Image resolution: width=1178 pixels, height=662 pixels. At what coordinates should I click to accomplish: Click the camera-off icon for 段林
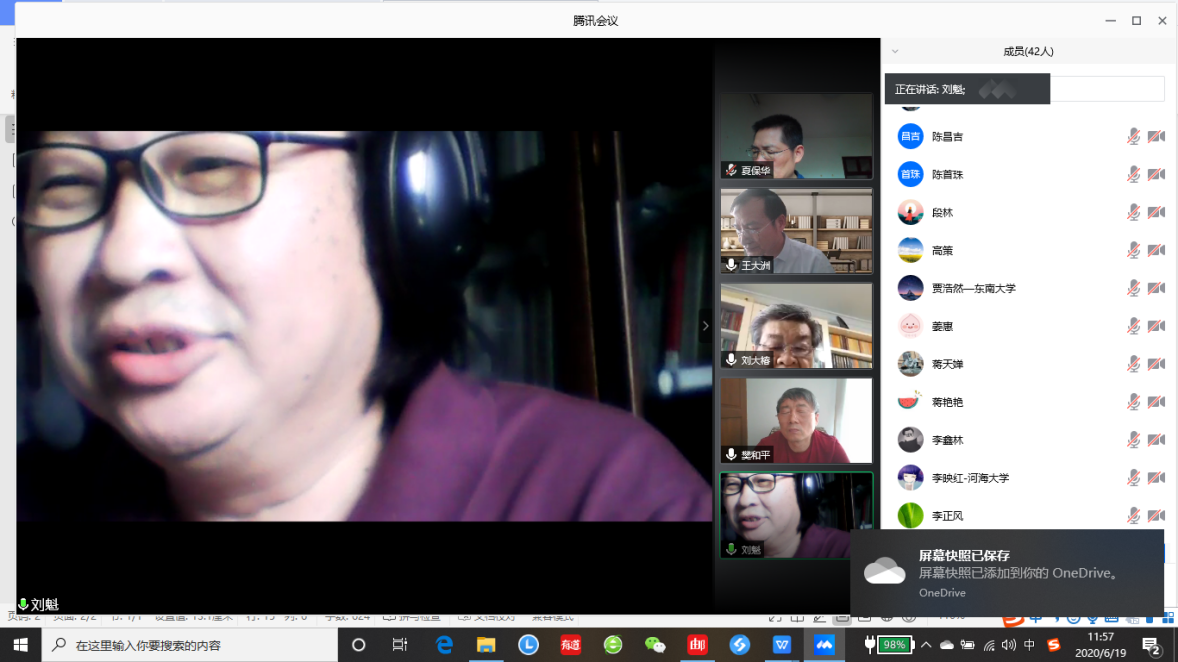coord(1155,212)
